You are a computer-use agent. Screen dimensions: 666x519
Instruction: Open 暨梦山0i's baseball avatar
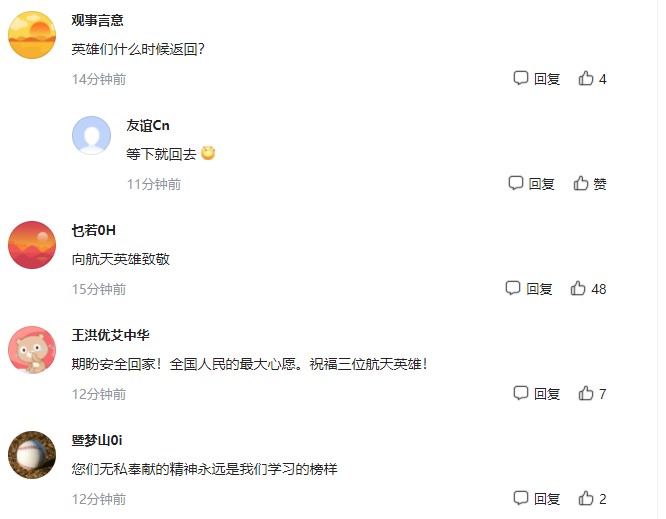click(32, 455)
